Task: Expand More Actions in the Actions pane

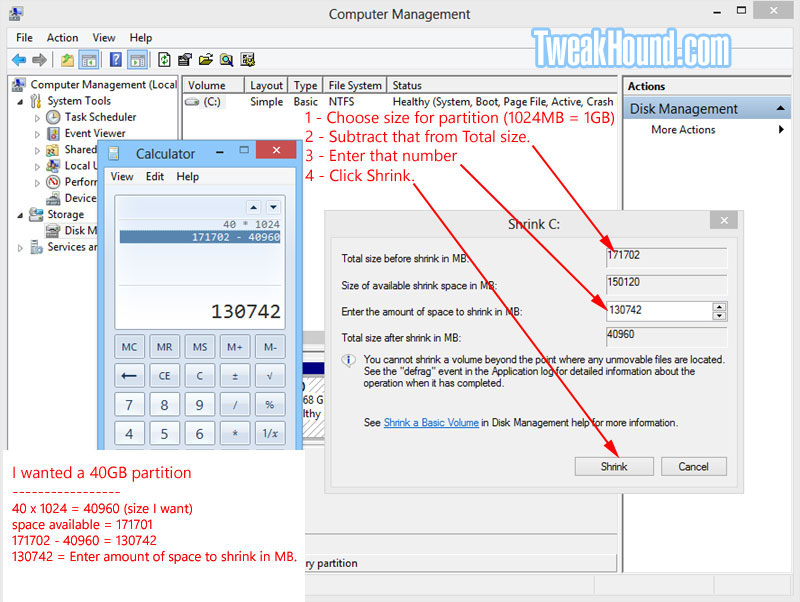Action: click(x=707, y=130)
